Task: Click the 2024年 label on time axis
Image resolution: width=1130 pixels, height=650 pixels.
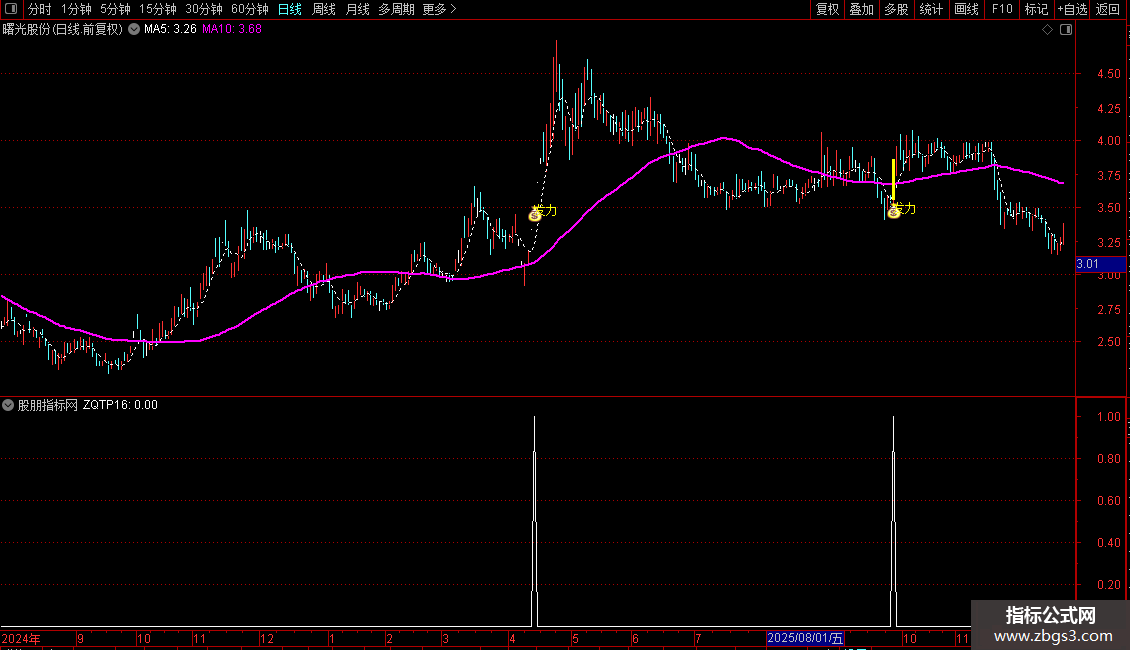Action: [x=21, y=638]
